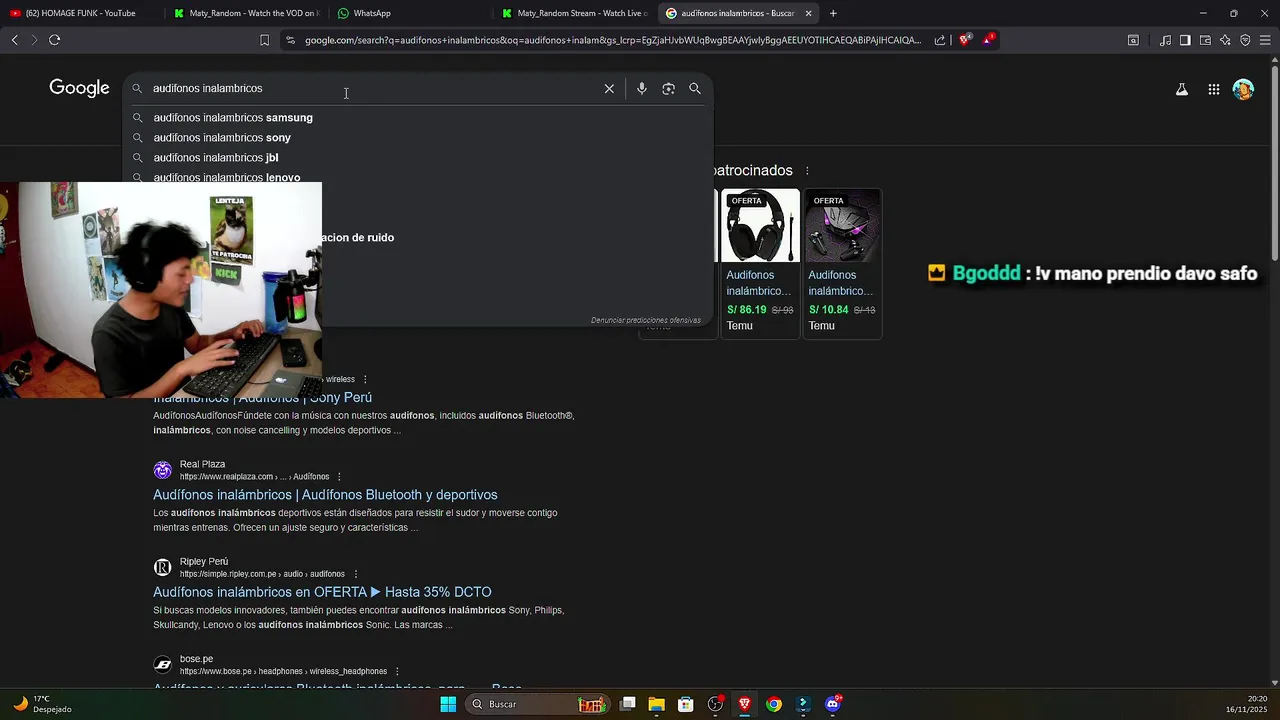Open Brave Shields lion icon

pos(965,40)
